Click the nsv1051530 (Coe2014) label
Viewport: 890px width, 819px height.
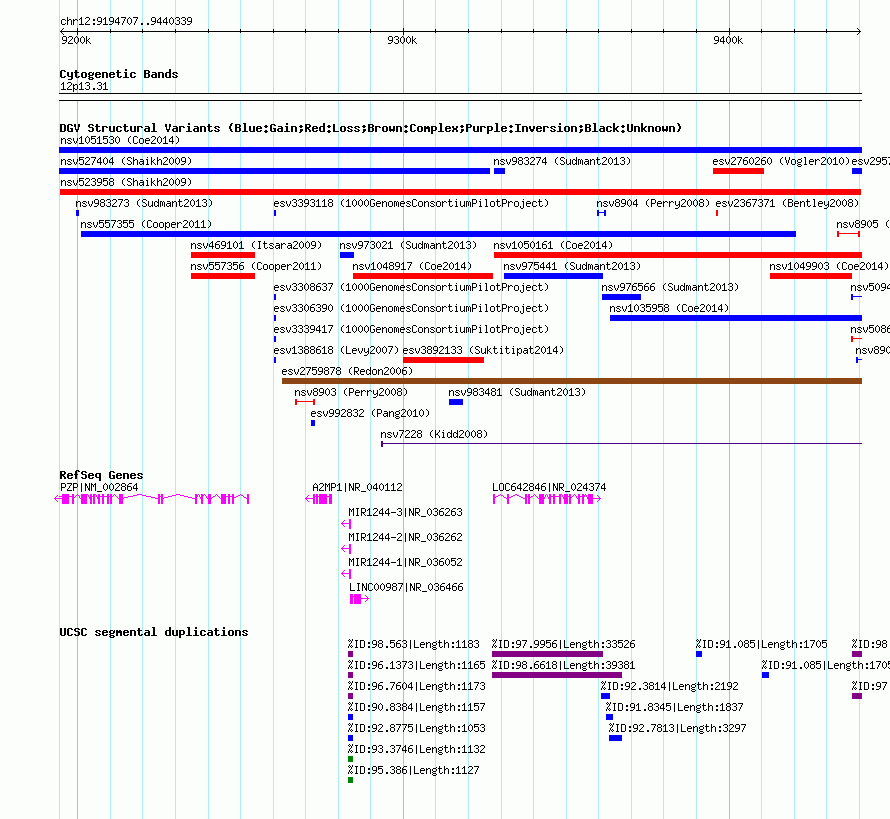pyautogui.click(x=120, y=140)
